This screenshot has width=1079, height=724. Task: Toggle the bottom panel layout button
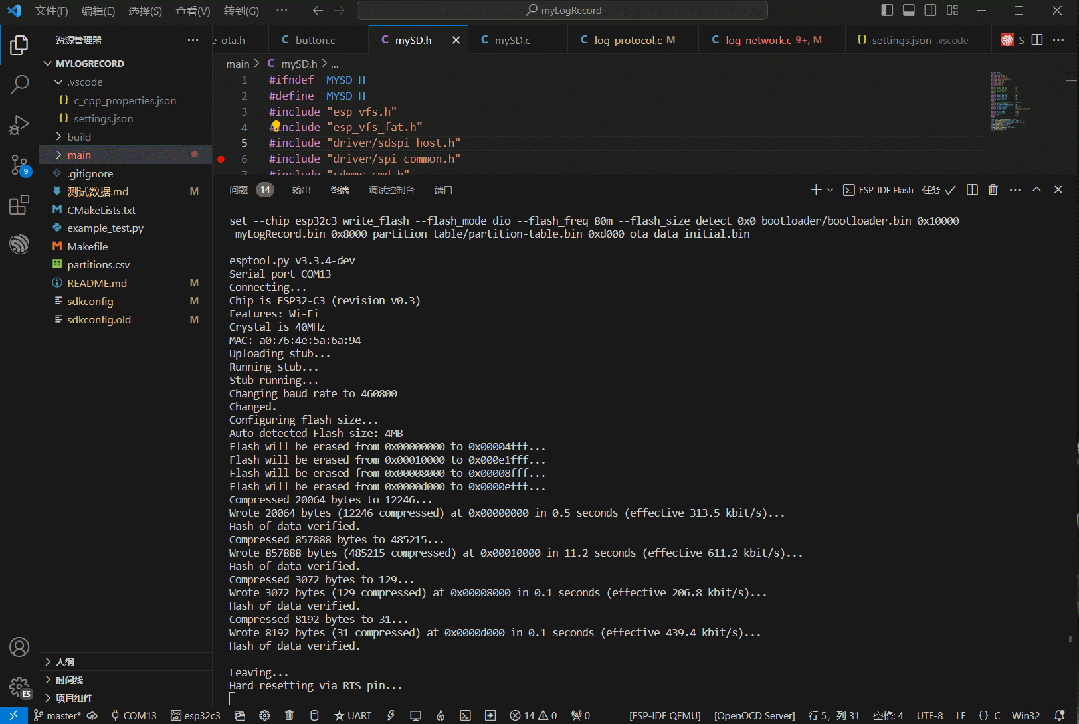click(x=910, y=10)
